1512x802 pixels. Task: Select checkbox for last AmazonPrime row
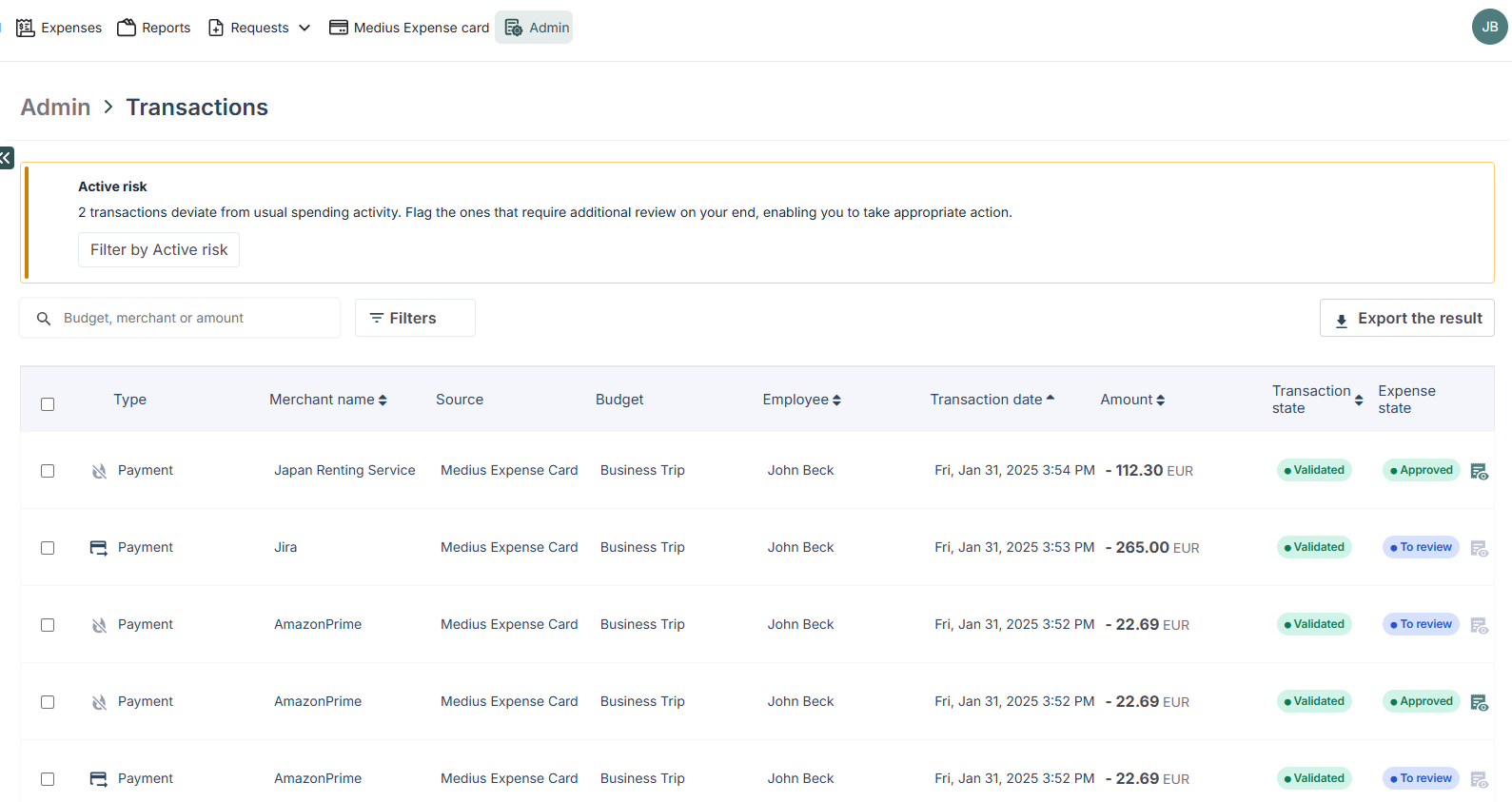tap(48, 779)
